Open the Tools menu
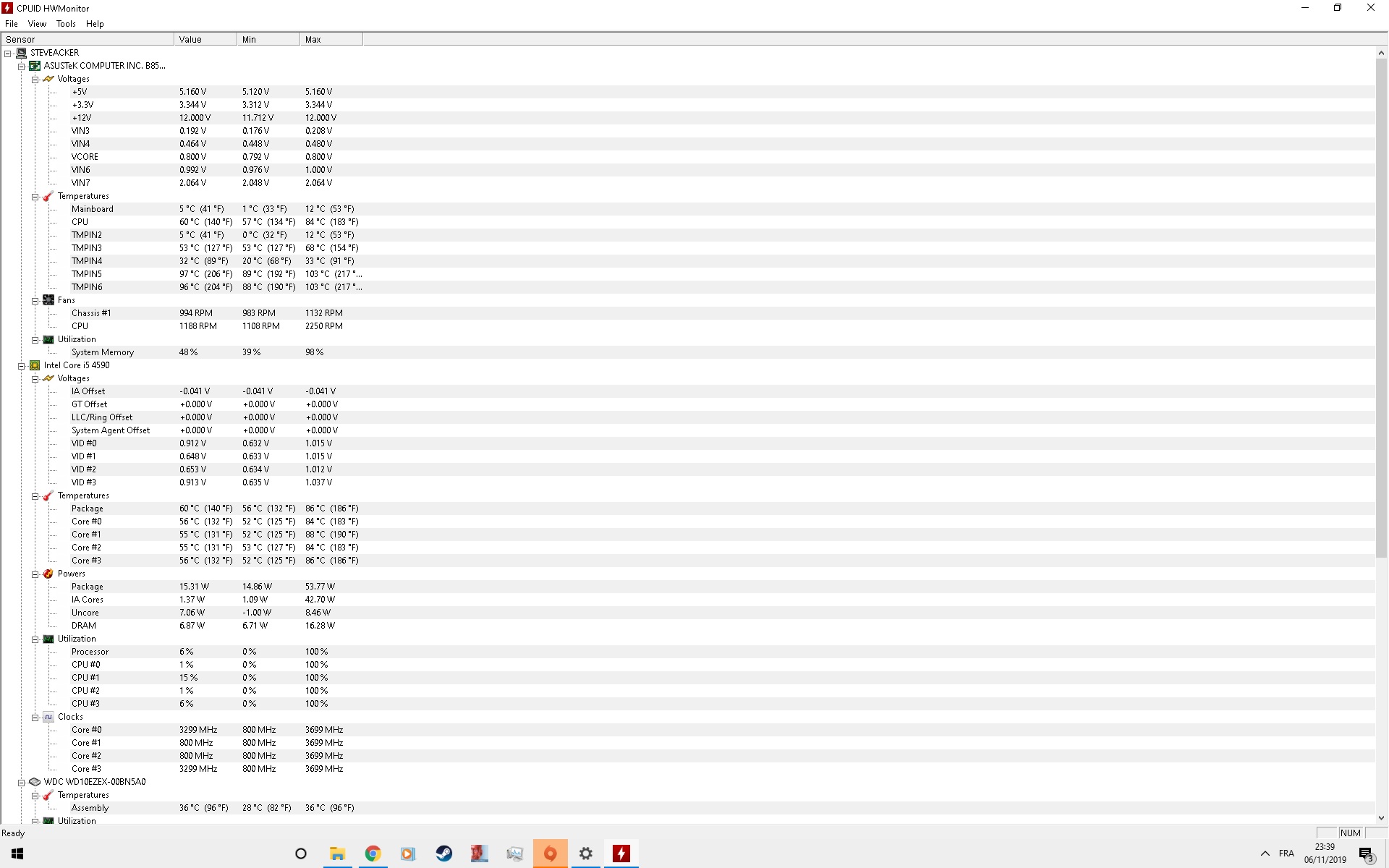 (66, 24)
